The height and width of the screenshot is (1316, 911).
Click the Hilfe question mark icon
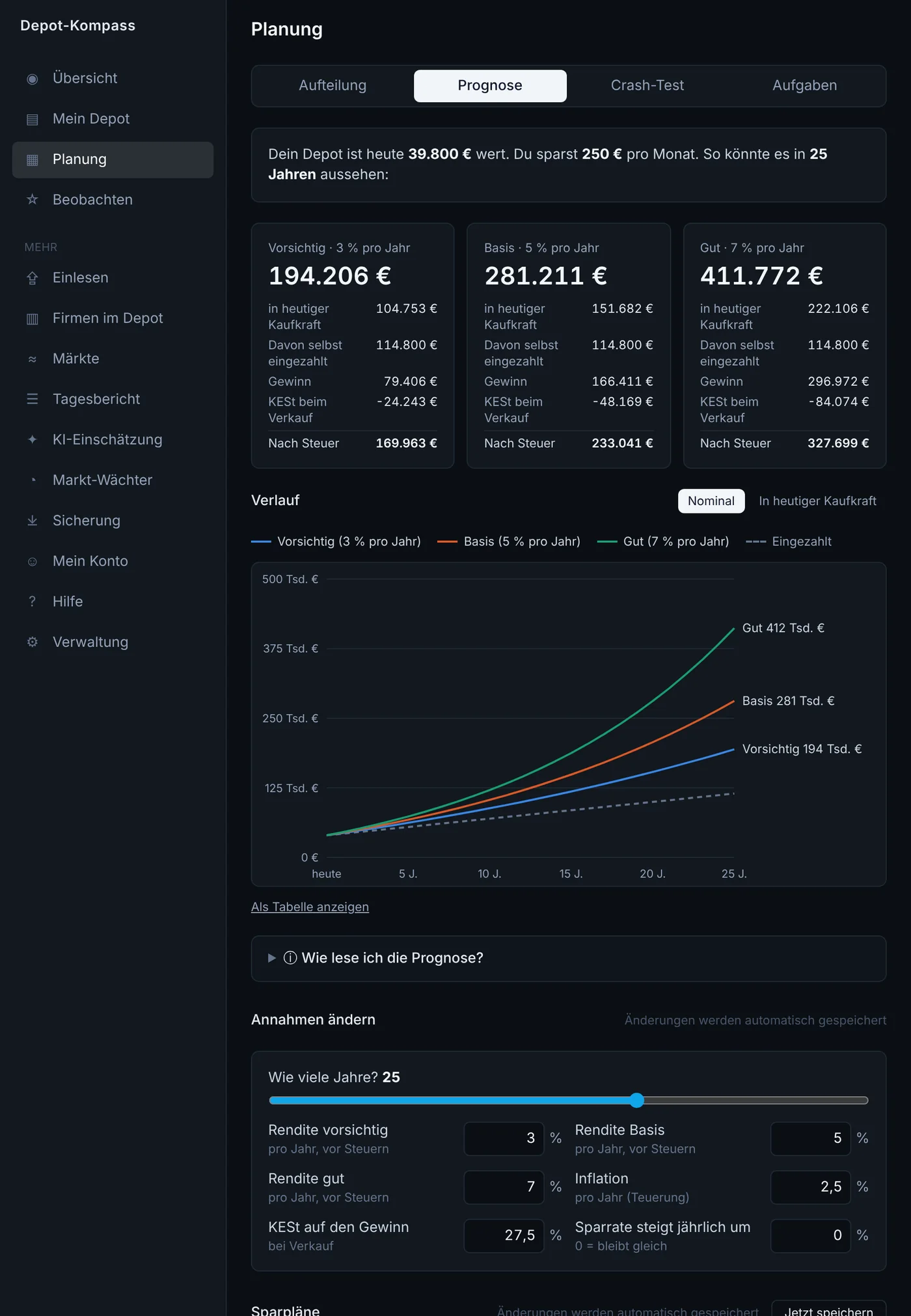click(33, 601)
